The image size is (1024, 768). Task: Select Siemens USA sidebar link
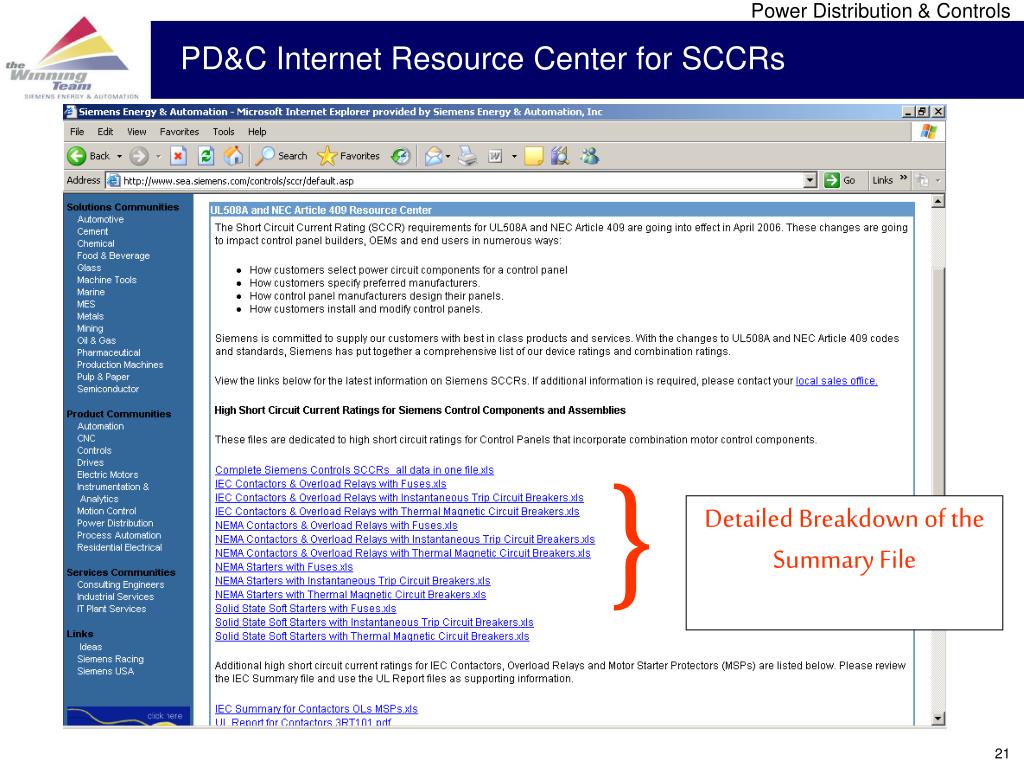pos(105,671)
